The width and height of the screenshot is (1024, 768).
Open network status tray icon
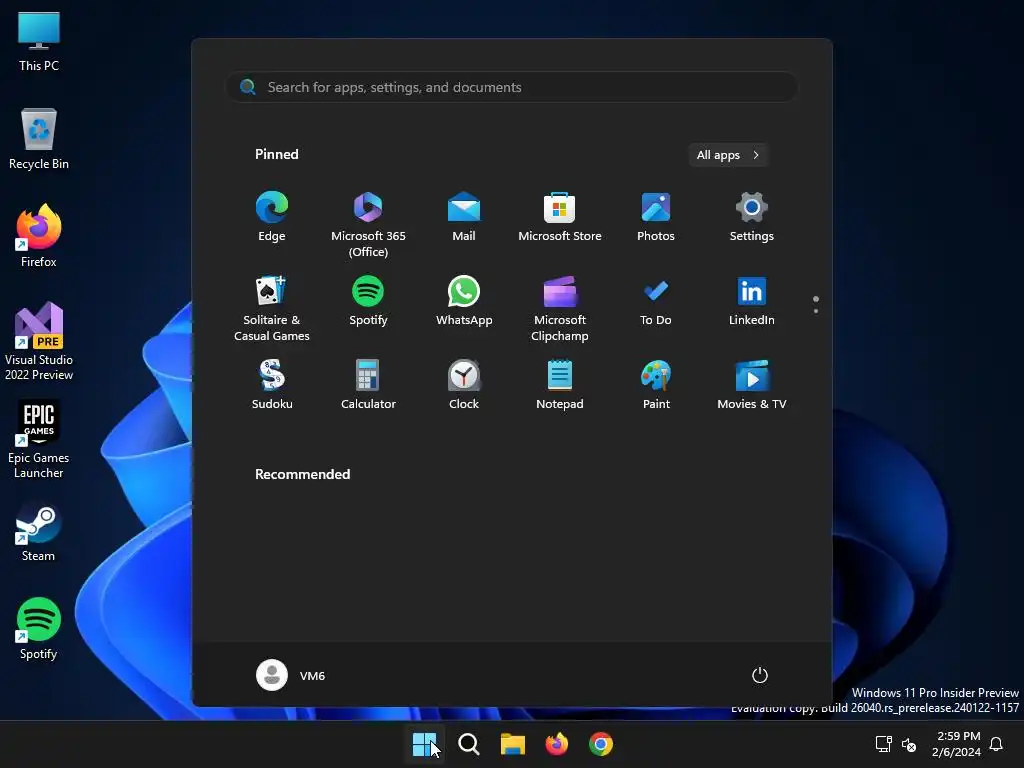[x=884, y=744]
